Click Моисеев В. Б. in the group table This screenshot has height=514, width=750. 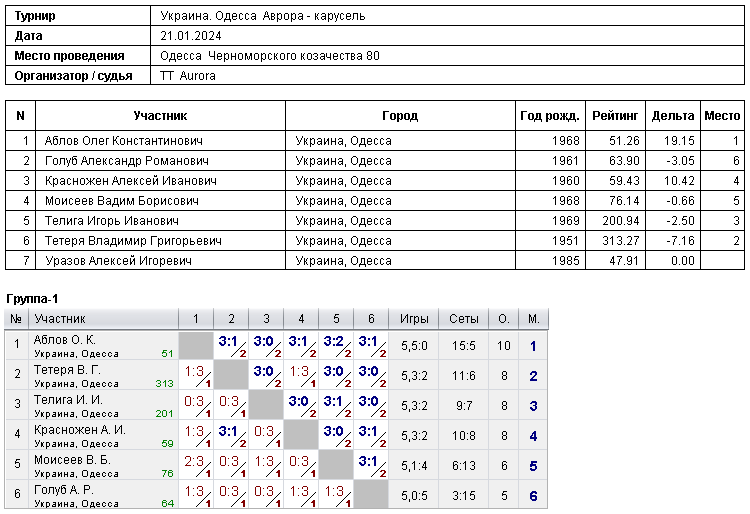72,460
